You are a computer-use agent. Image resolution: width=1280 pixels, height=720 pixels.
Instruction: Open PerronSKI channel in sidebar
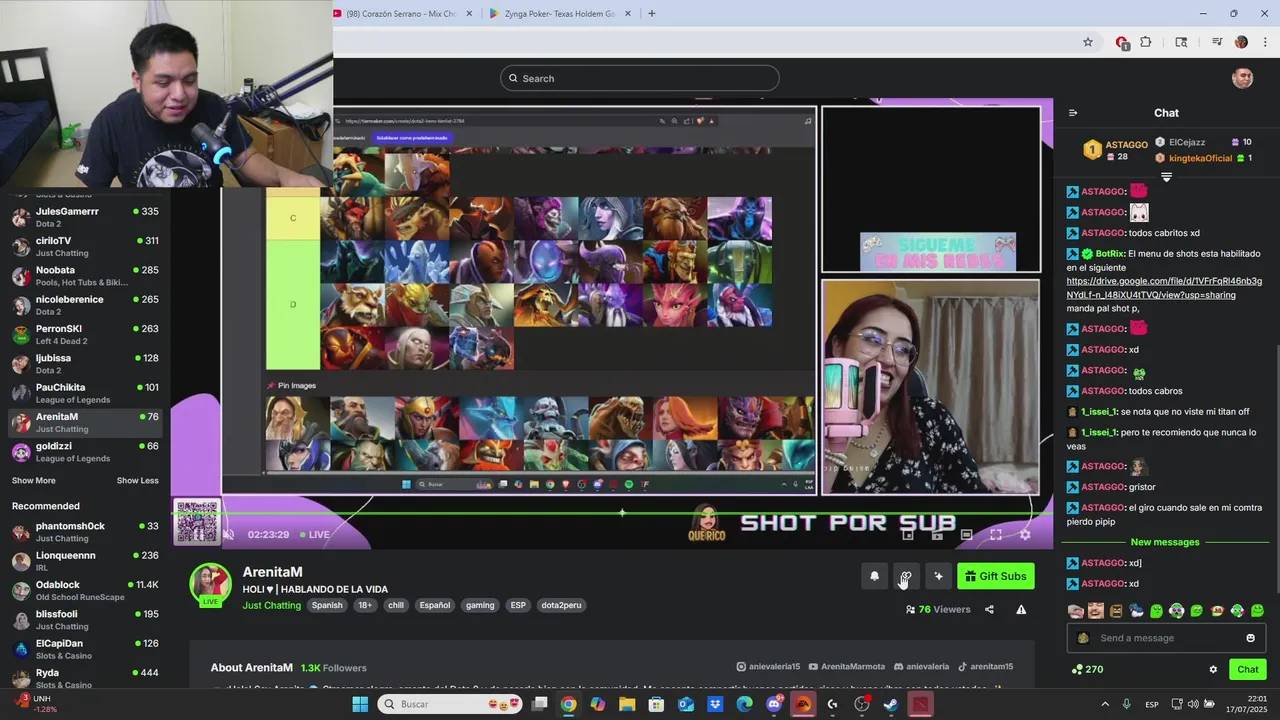(85, 334)
